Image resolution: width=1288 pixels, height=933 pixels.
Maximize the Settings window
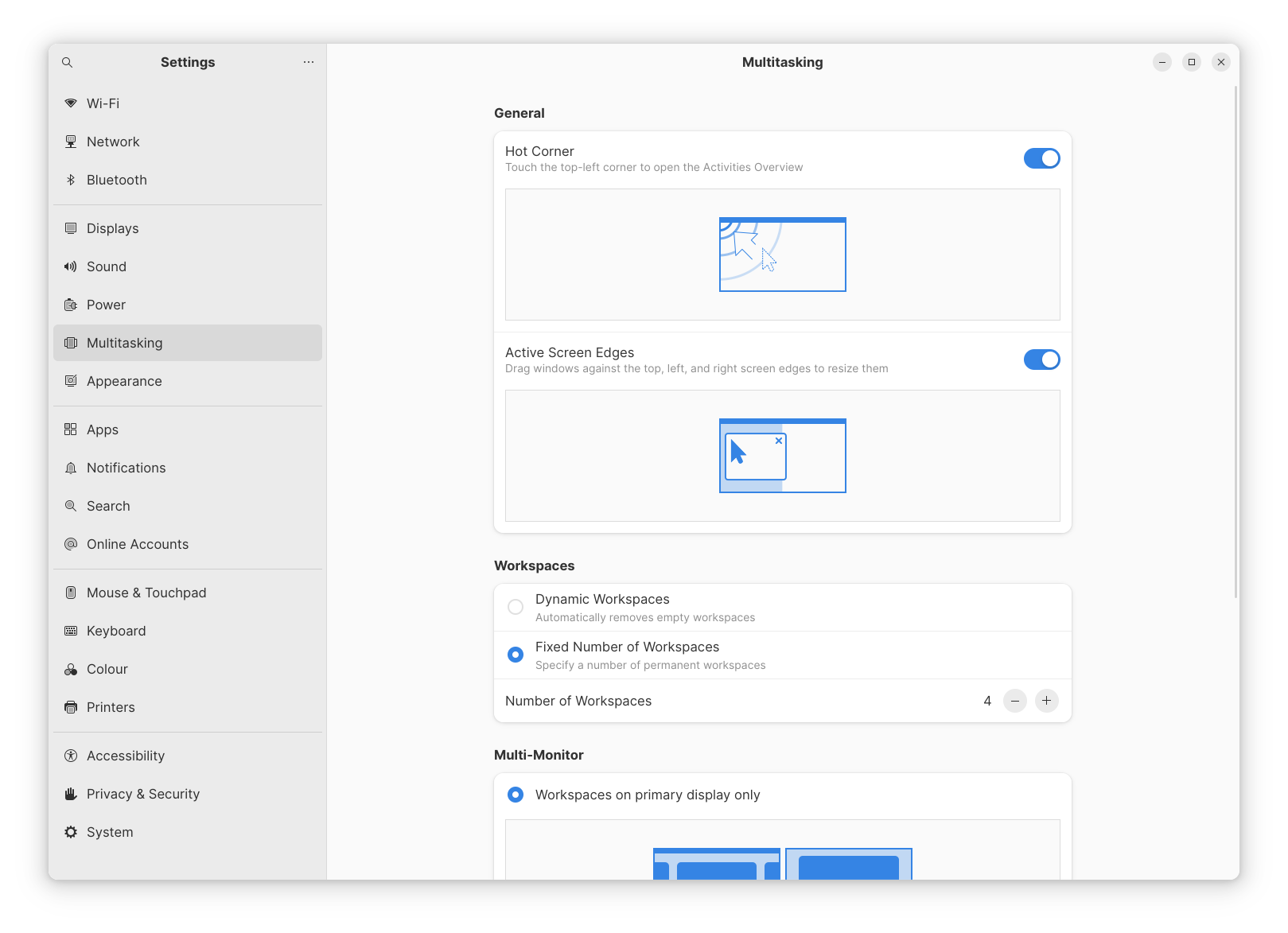click(1192, 62)
